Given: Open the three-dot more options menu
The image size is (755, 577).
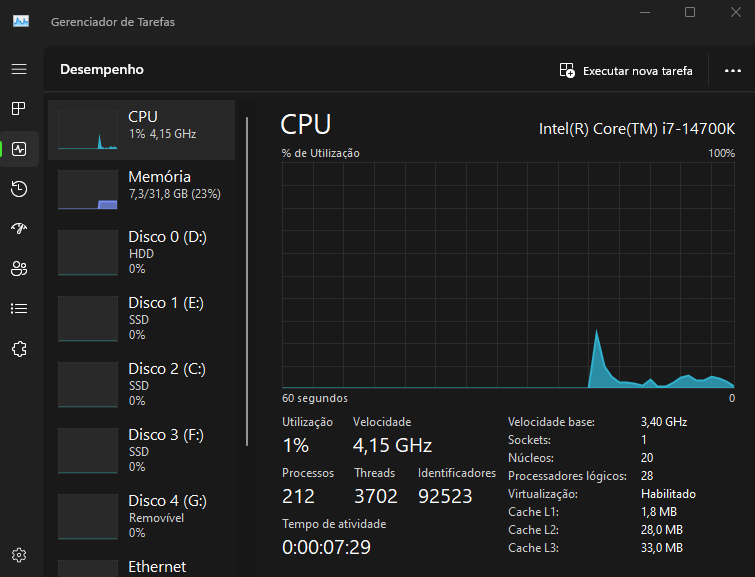Looking at the screenshot, I should pos(733,71).
